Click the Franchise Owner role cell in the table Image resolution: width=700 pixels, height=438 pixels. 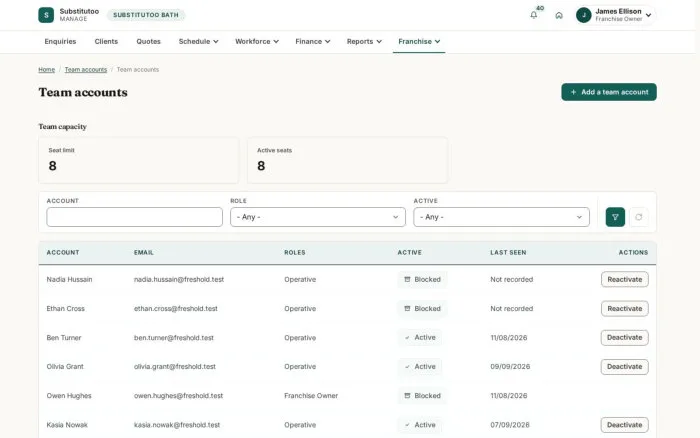tap(311, 396)
